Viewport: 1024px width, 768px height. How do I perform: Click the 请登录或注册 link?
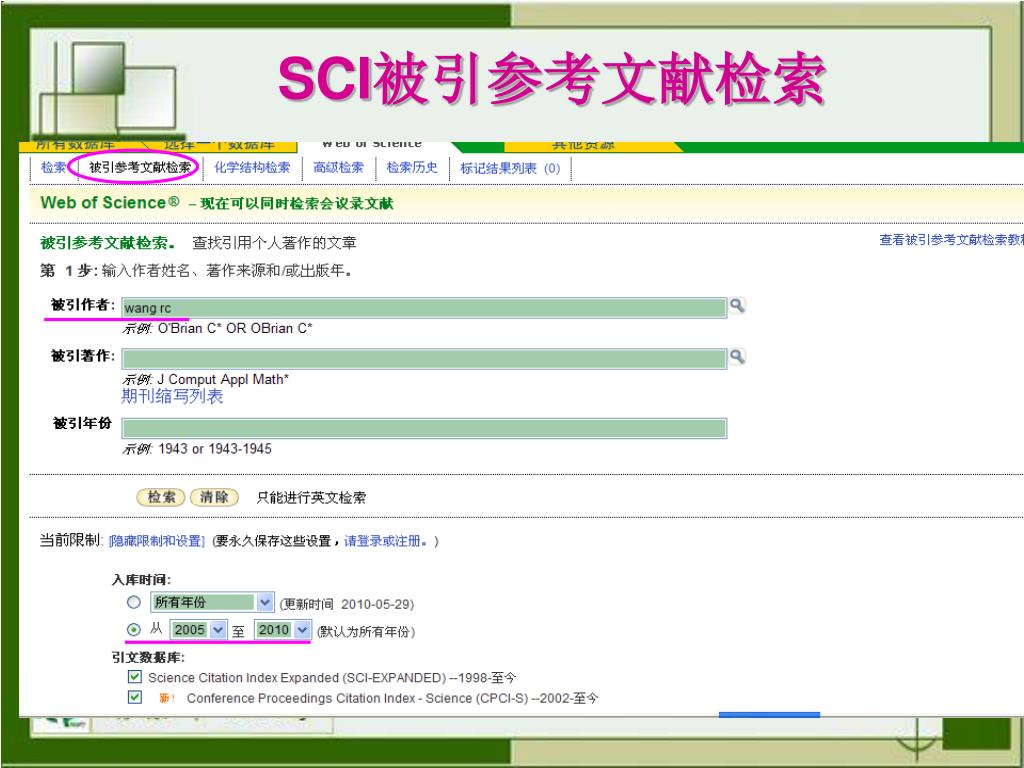point(385,541)
